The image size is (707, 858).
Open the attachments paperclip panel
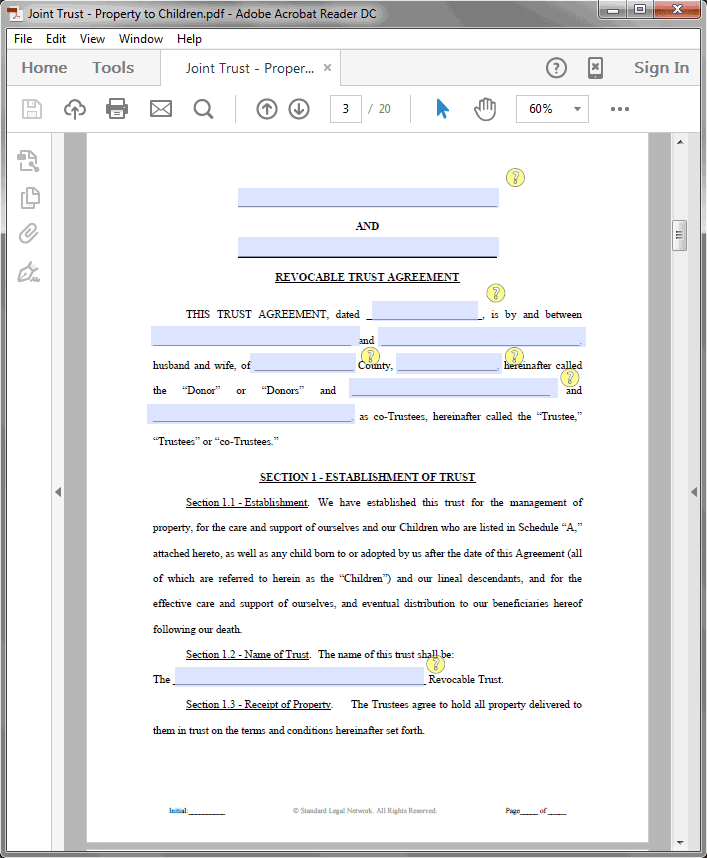[28, 234]
